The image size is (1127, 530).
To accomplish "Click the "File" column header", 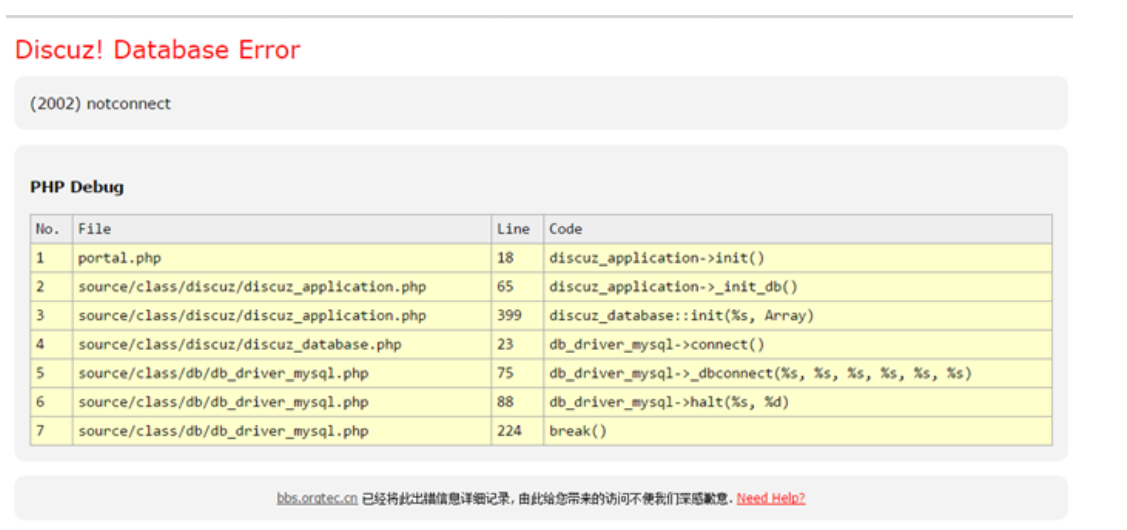I will pyautogui.click(x=95, y=229).
